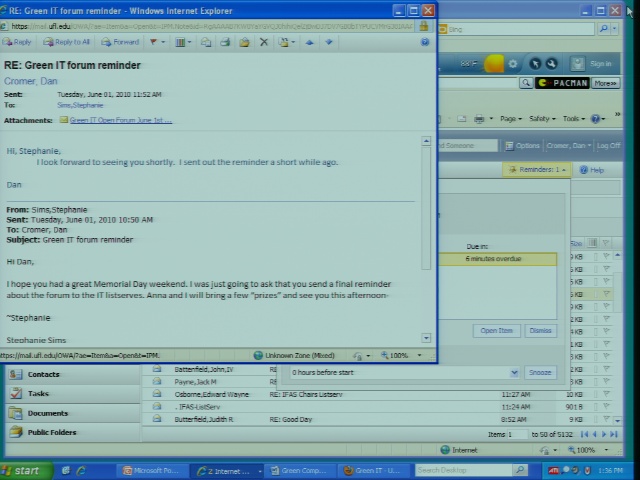Image resolution: width=640 pixels, height=480 pixels.
Task: Open the 0 hours before start dropdown
Action: [x=514, y=372]
